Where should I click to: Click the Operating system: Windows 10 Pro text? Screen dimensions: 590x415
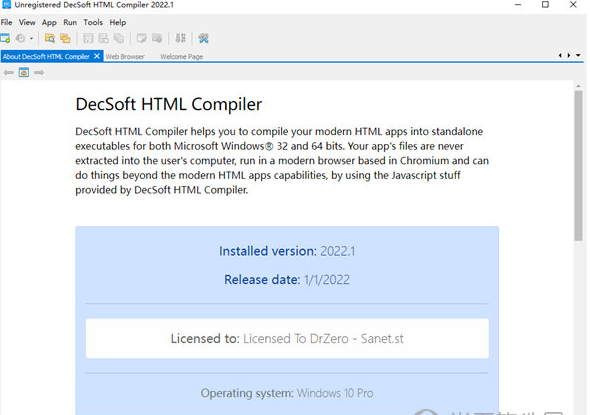tap(287, 393)
